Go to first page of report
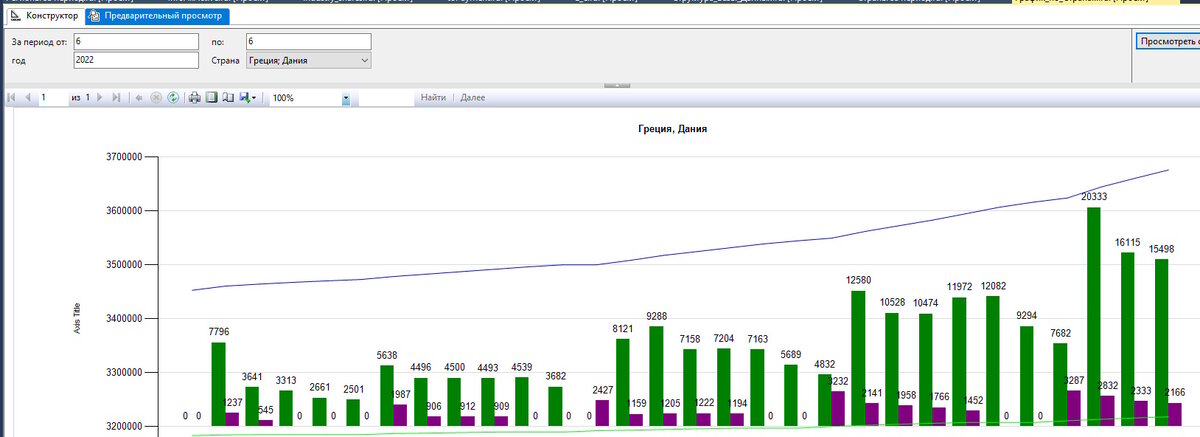The image size is (1200, 437). (11, 98)
